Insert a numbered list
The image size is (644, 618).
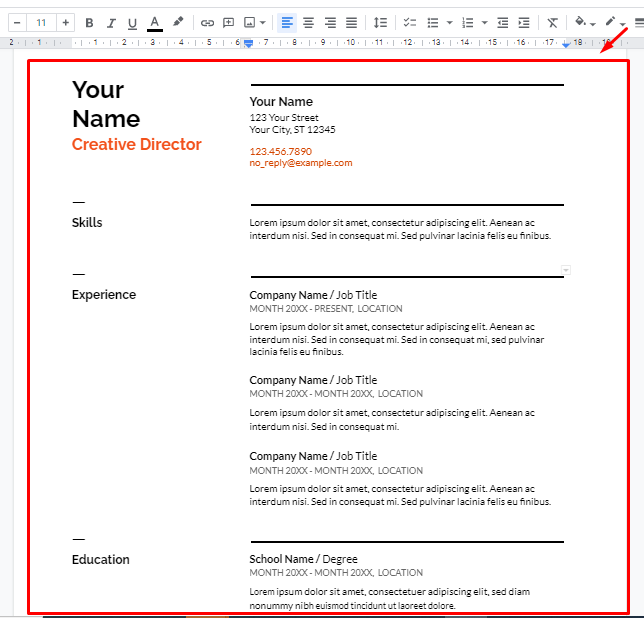(x=467, y=23)
